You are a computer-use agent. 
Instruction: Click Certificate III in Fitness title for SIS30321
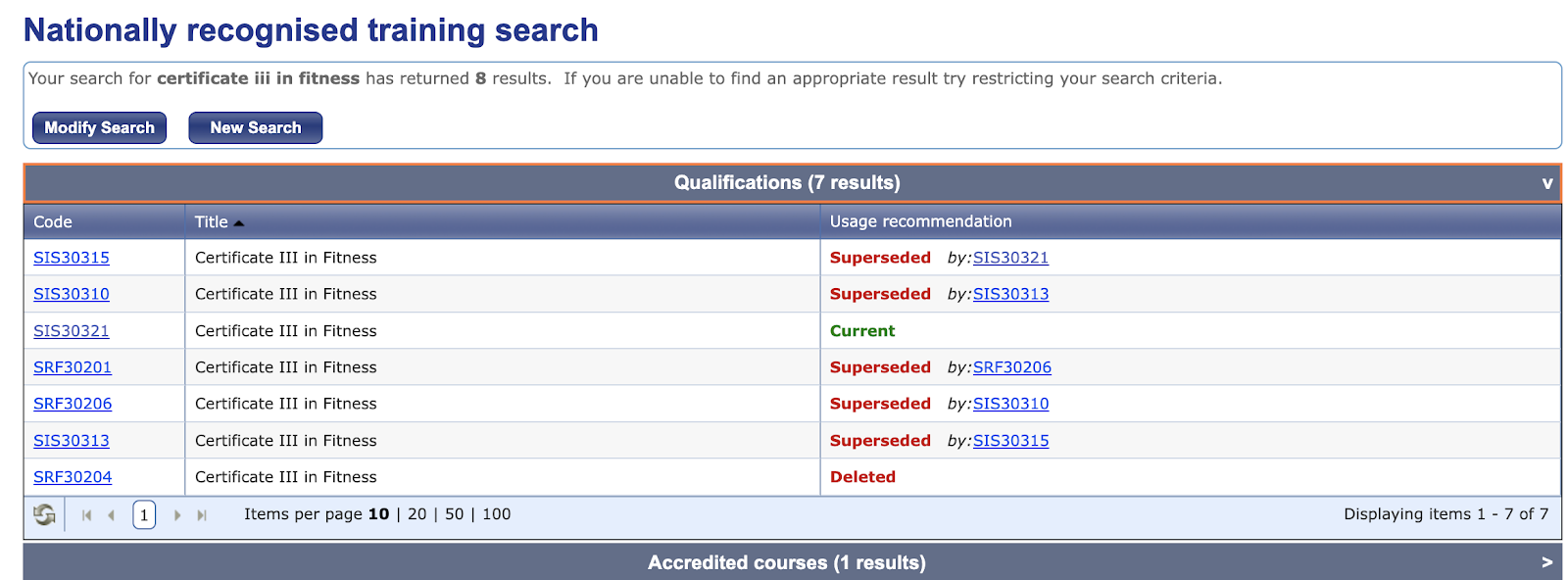(286, 331)
